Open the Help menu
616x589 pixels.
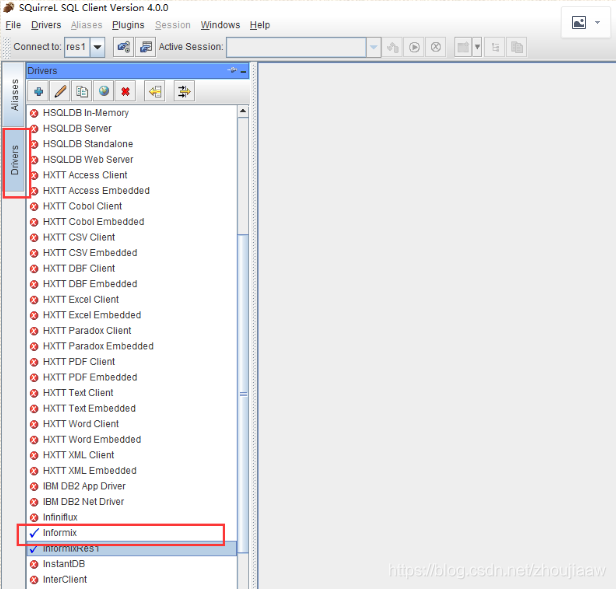(260, 25)
